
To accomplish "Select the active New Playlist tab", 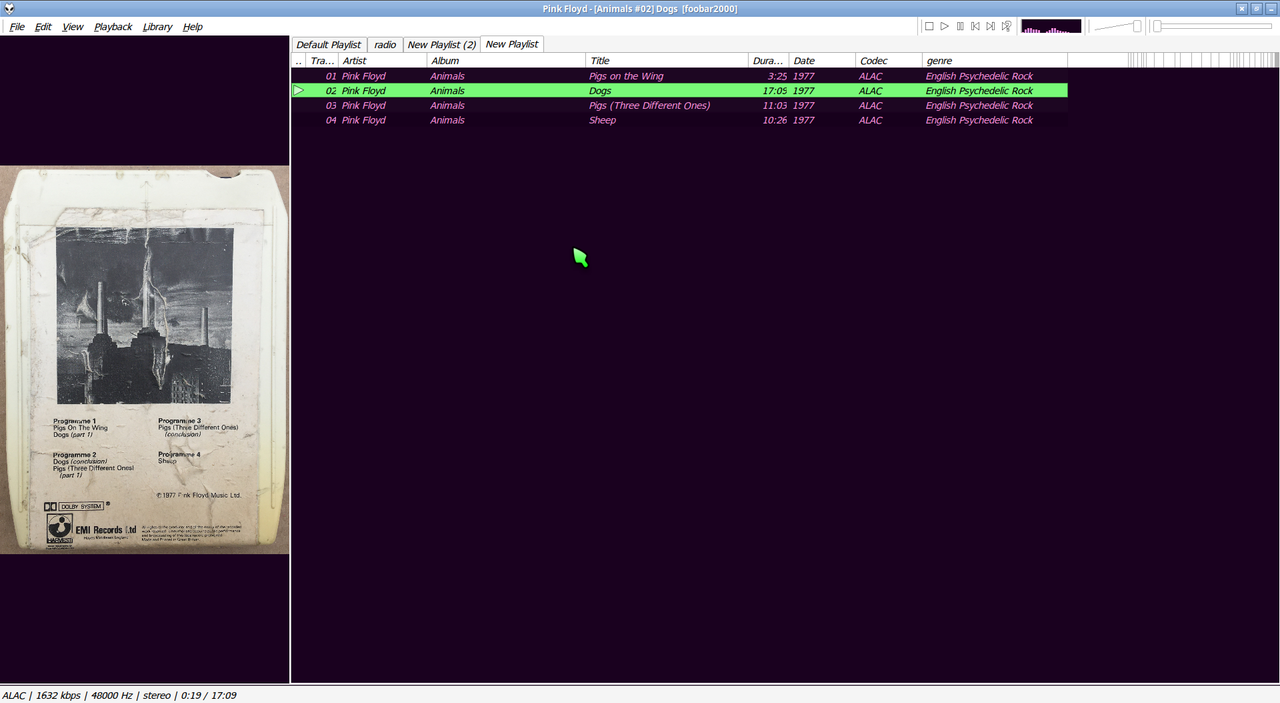I will (x=512, y=44).
